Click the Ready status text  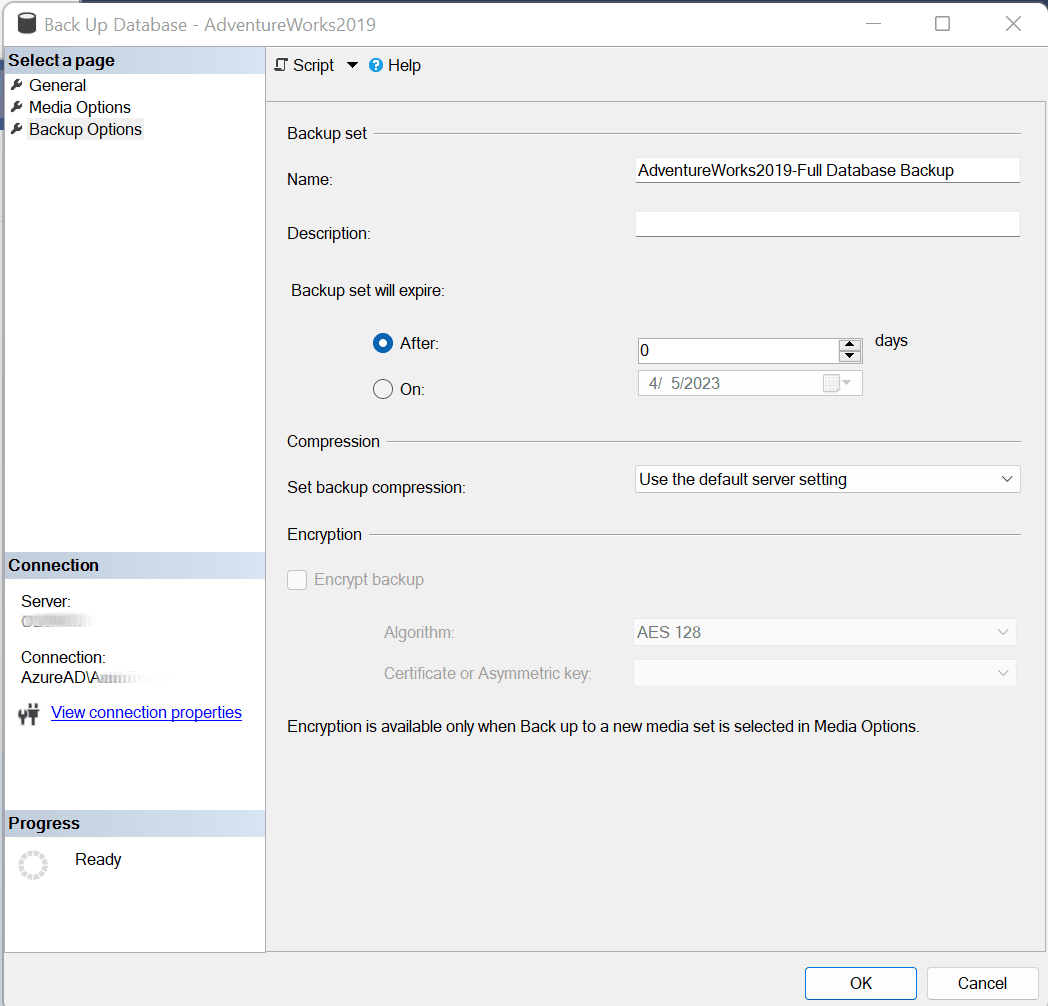point(98,860)
